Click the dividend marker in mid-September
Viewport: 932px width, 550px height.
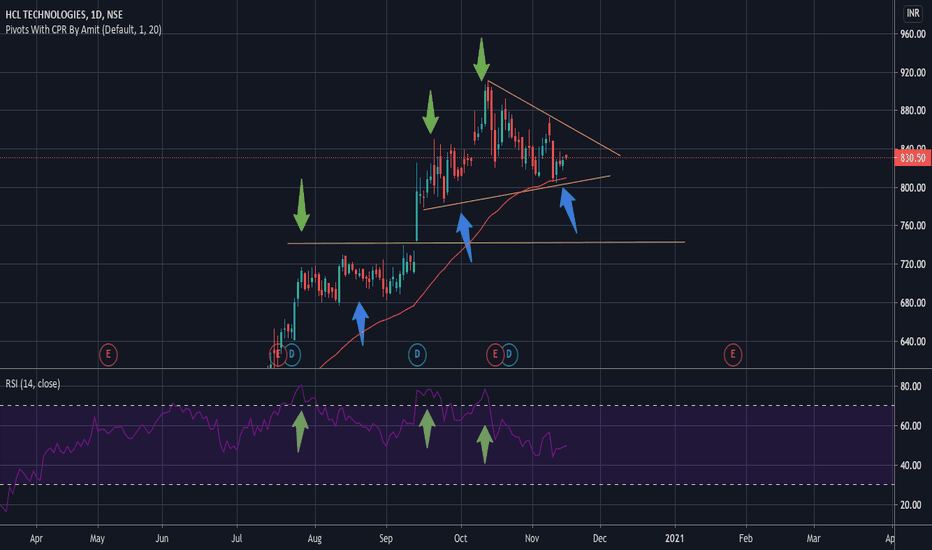(417, 355)
